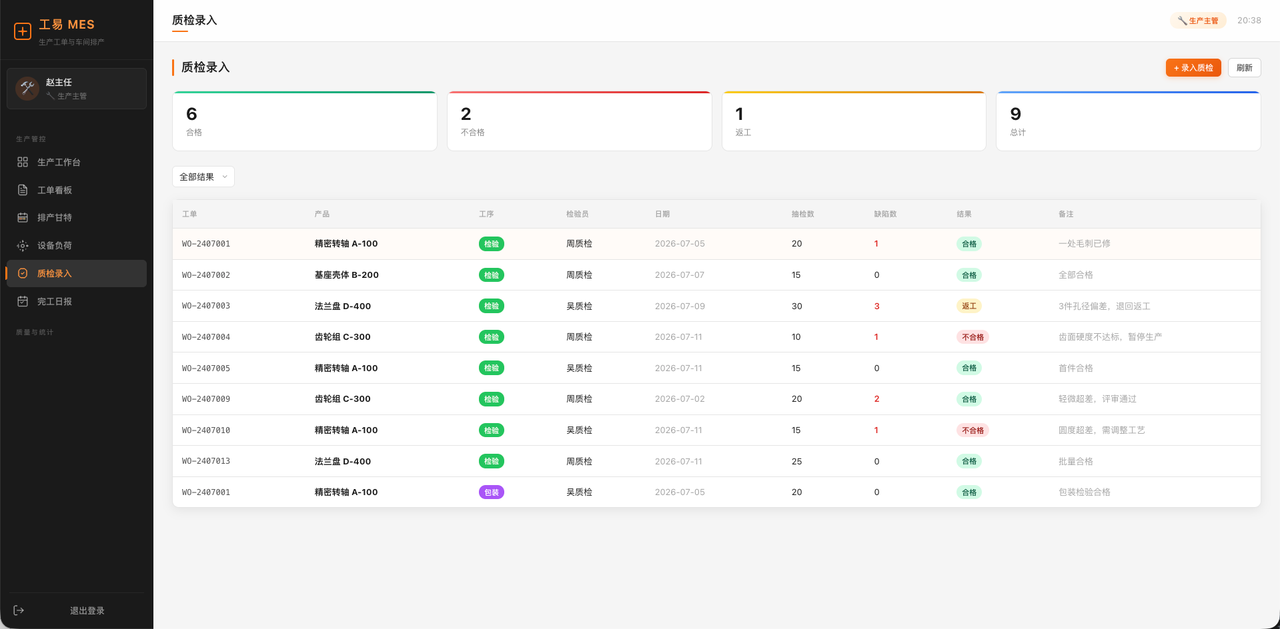Click the 结果 column header
This screenshot has width=1280, height=629.
click(x=964, y=214)
